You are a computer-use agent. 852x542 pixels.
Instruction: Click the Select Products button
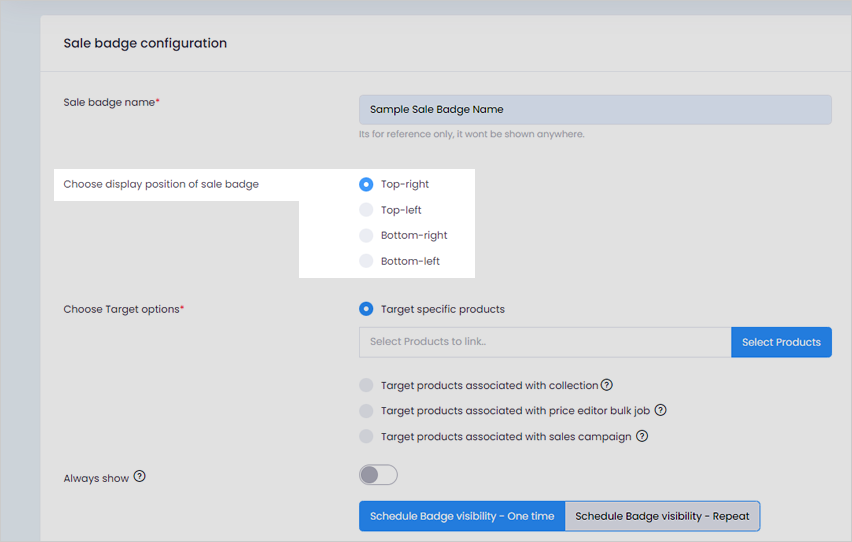tap(781, 342)
